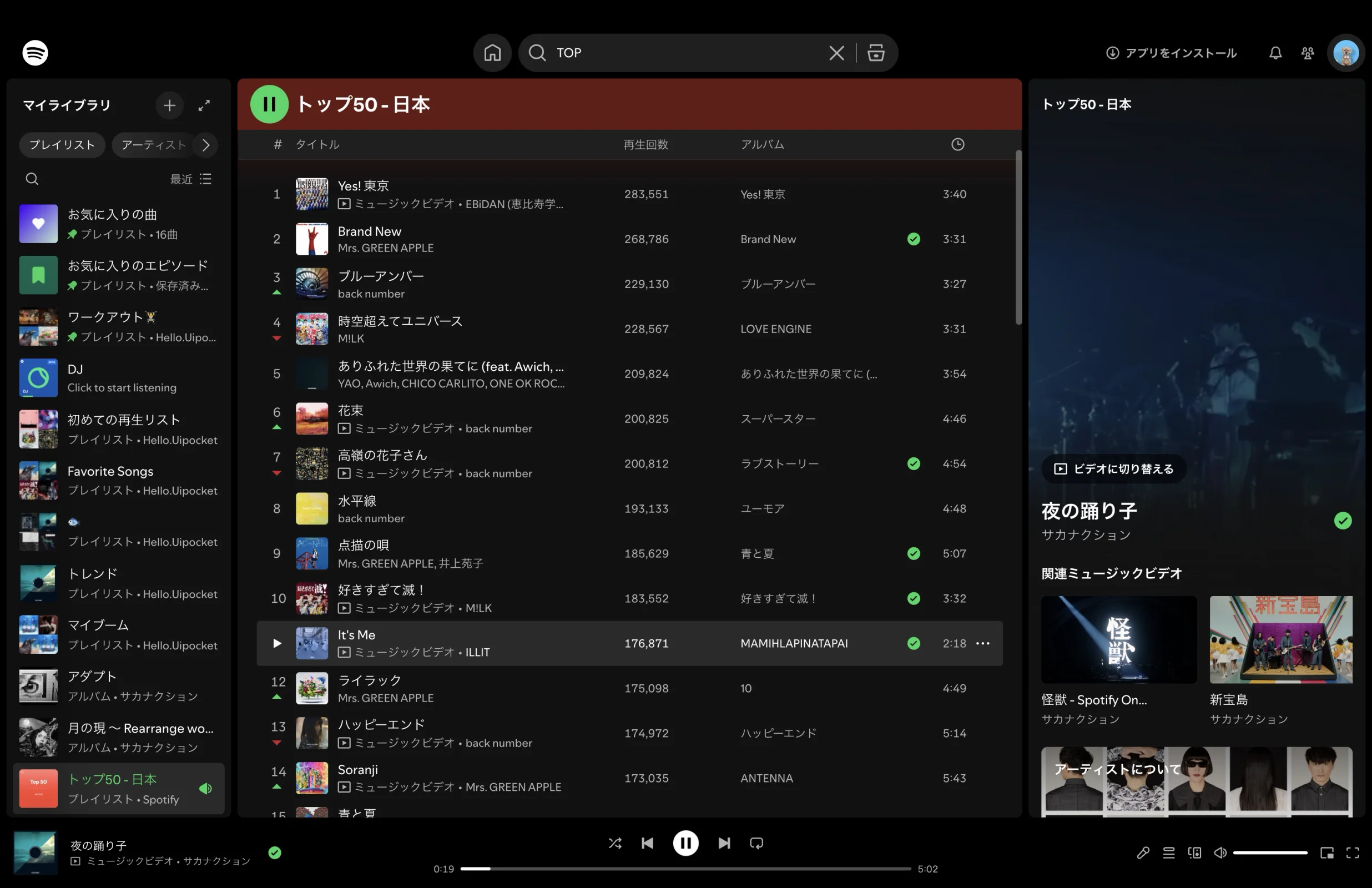Open the Mrs. GREEN APPLE link under Brand New
The image size is (1372, 888).
tap(385, 248)
